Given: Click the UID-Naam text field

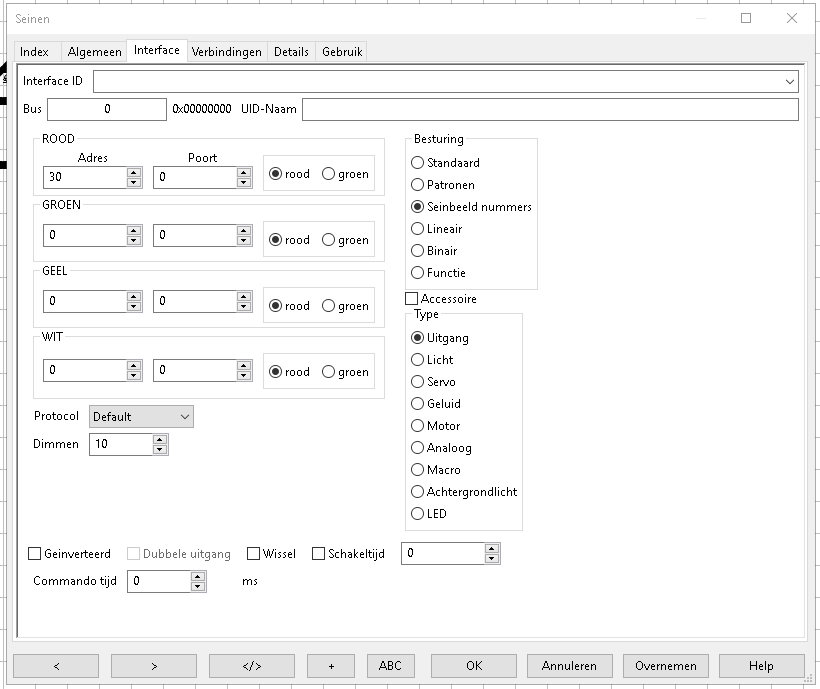Looking at the screenshot, I should point(550,109).
